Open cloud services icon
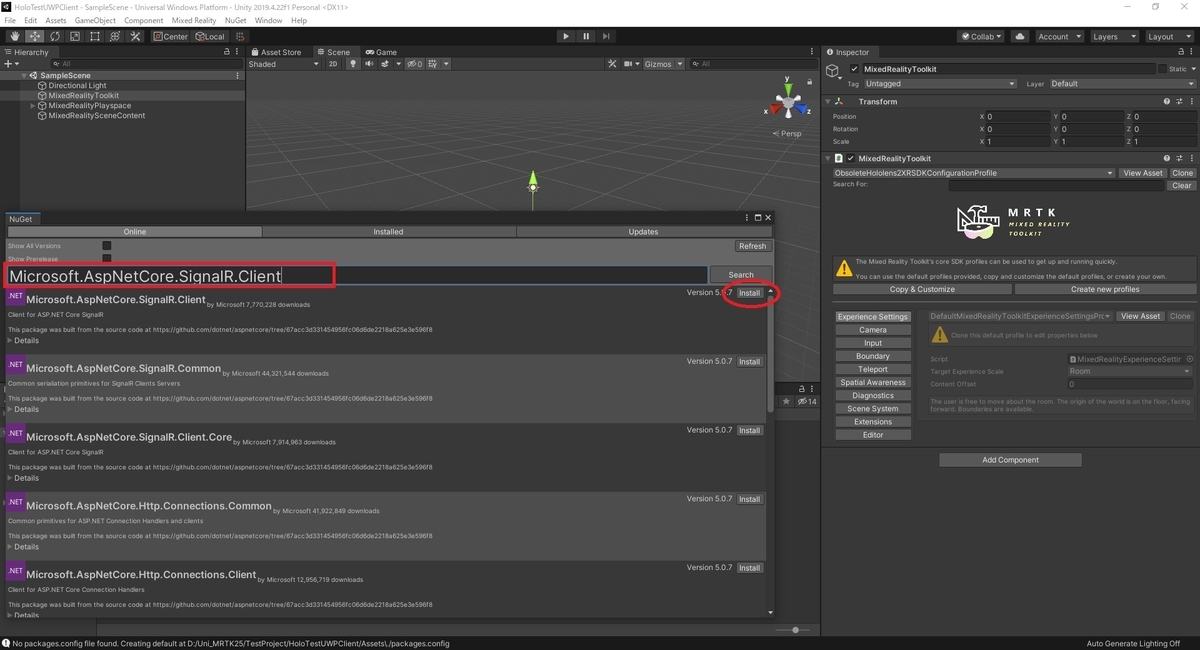 point(1019,36)
